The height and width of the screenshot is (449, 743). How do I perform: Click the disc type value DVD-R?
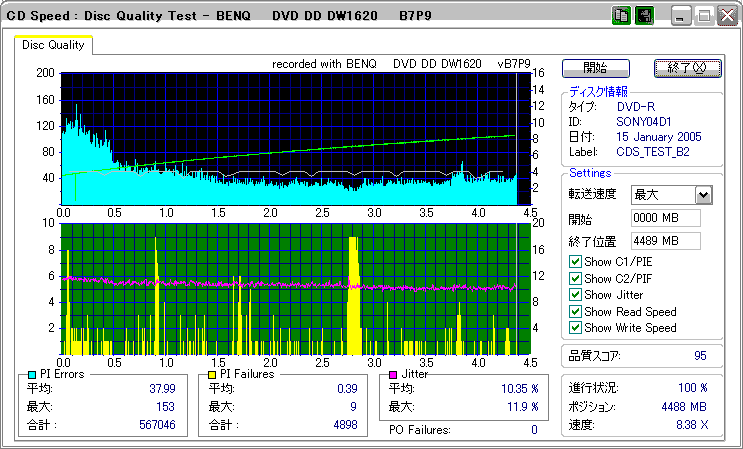636,106
